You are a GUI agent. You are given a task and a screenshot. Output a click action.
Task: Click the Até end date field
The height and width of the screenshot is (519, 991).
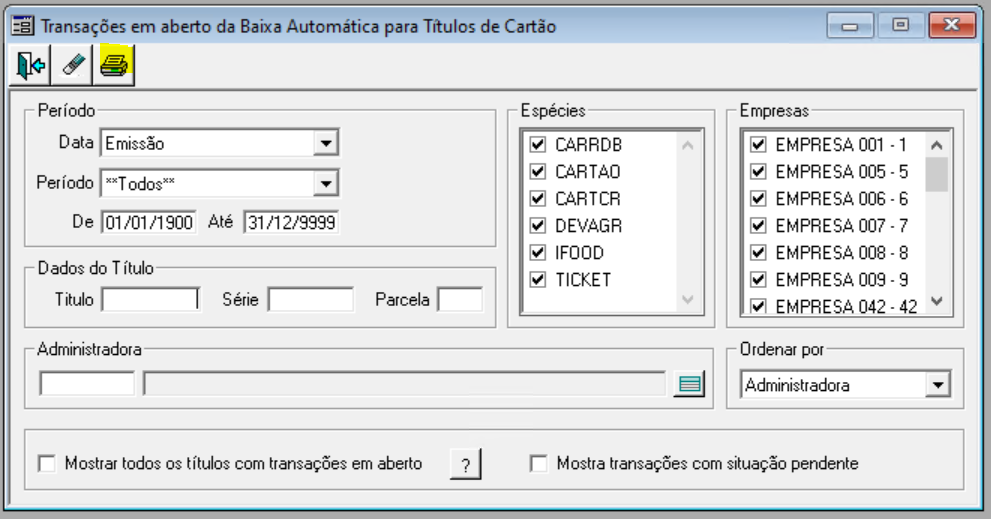click(291, 223)
